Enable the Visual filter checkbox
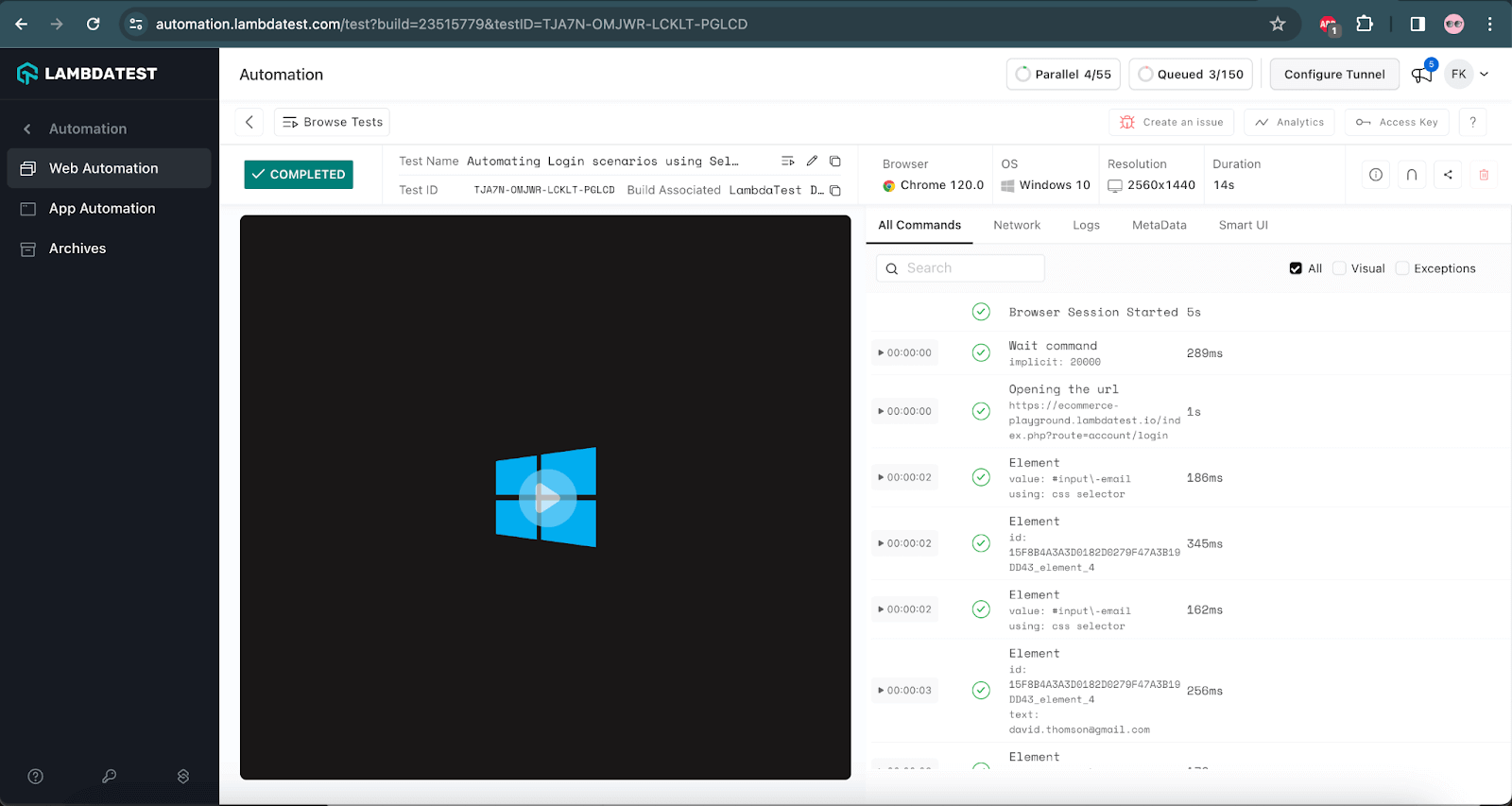Image resolution: width=1512 pixels, height=806 pixels. [1339, 268]
